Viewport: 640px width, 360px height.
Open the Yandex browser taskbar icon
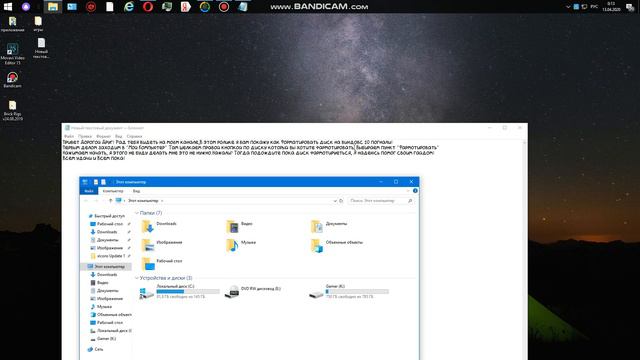click(186, 7)
